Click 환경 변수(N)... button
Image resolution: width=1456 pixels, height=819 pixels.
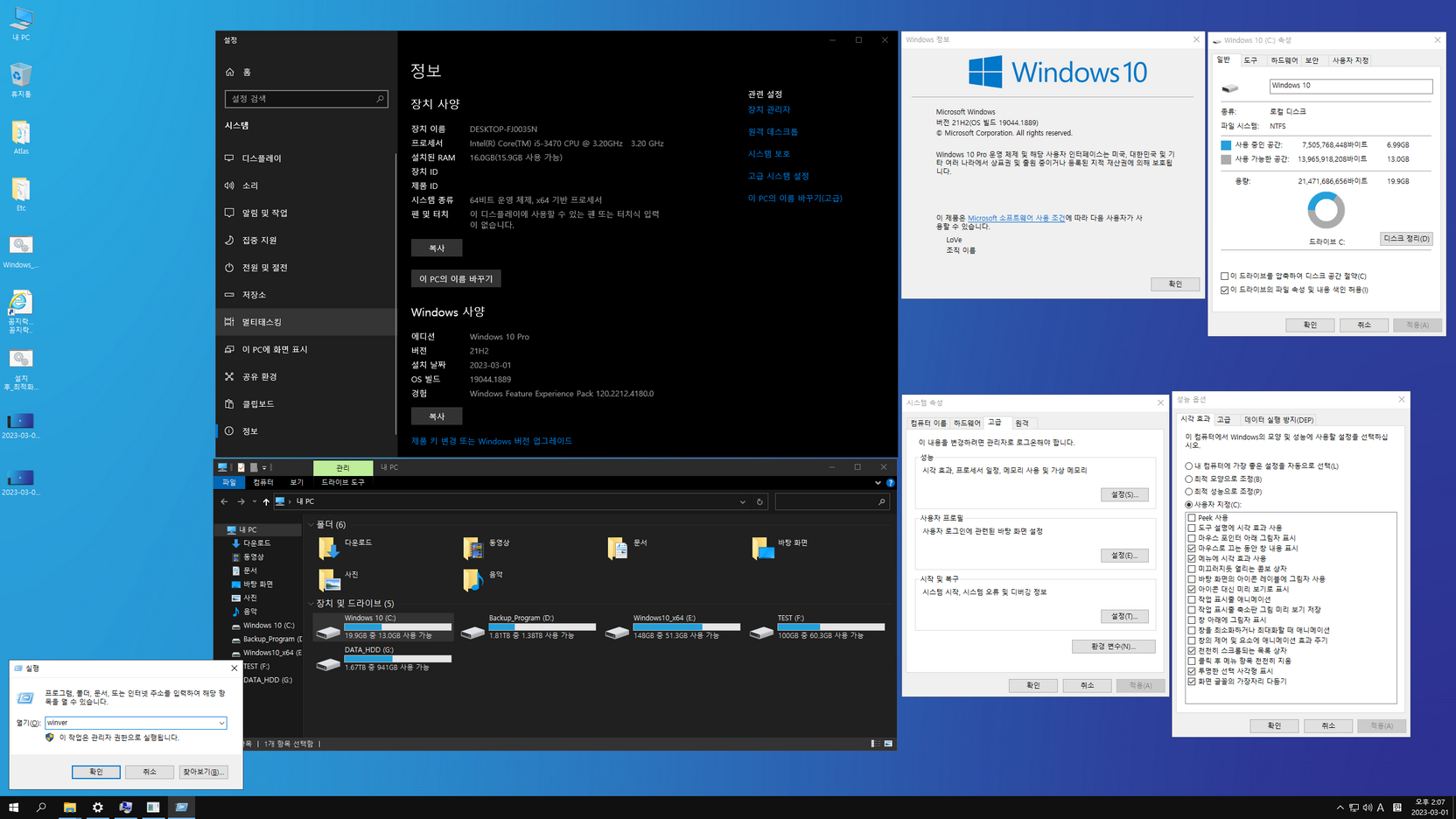[x=1113, y=647]
